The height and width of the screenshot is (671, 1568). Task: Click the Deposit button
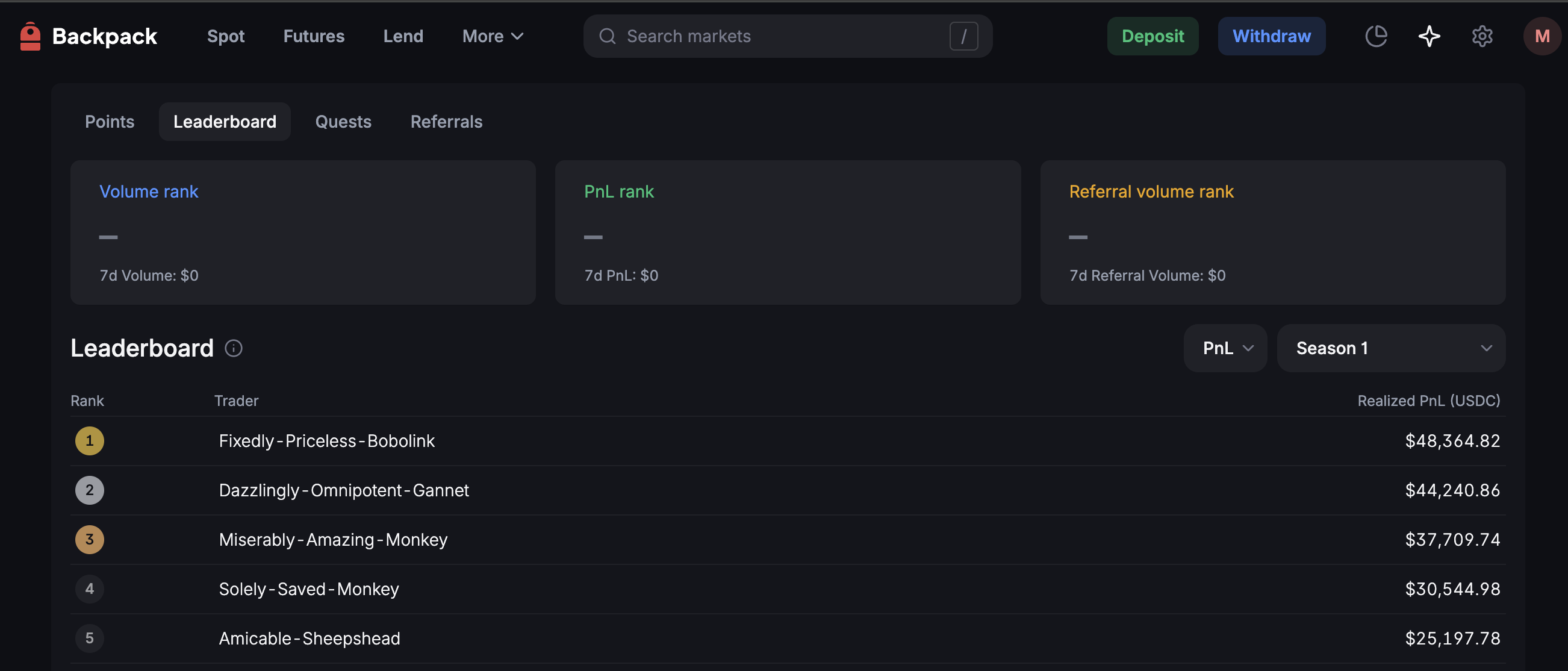click(1153, 36)
